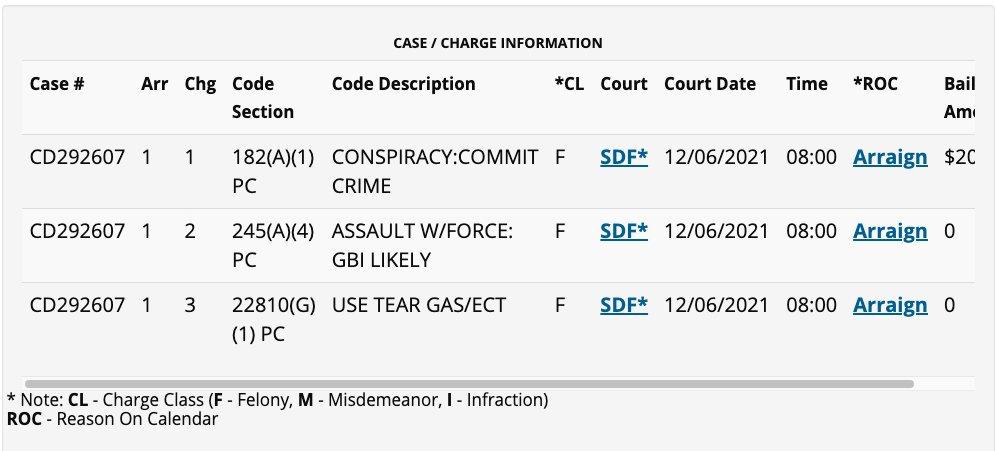Click the Time column header

point(806,84)
